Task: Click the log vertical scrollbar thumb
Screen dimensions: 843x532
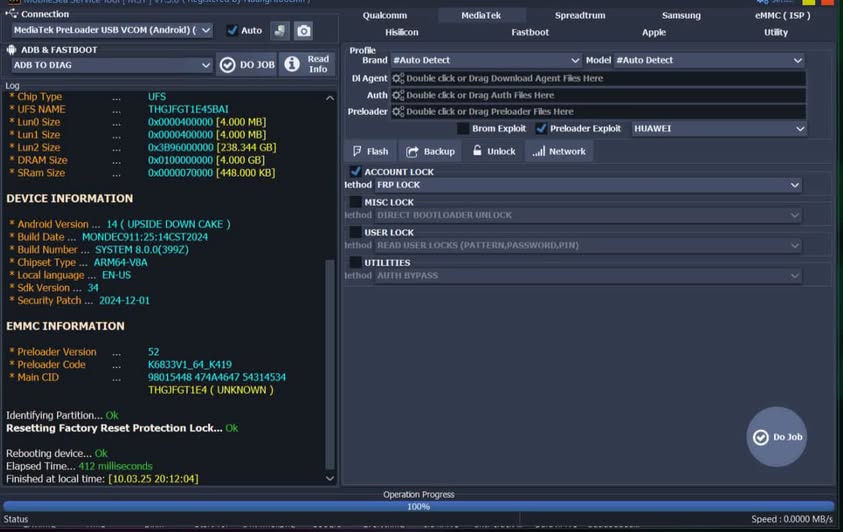Action: pyautogui.click(x=330, y=364)
